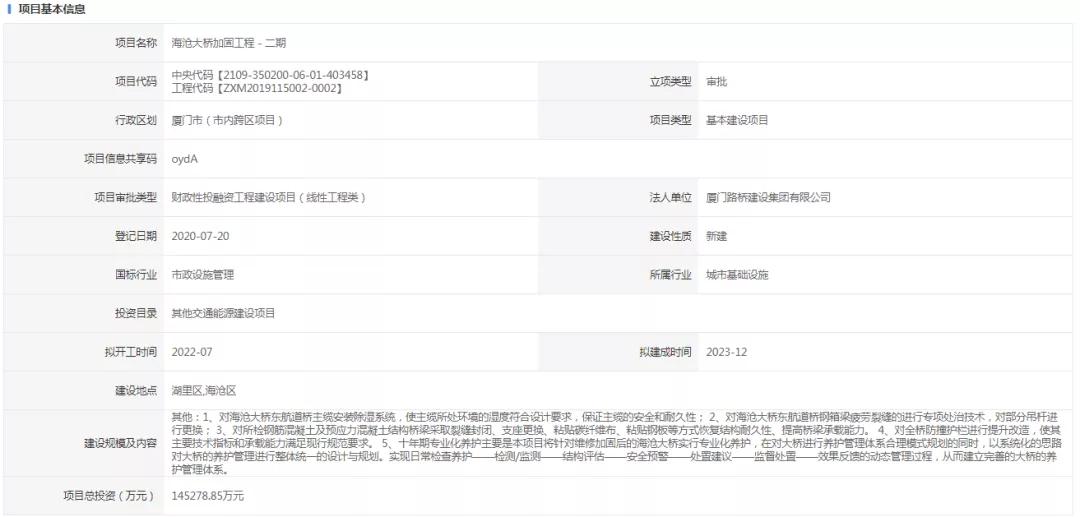
Task: Select the 投资目录 label
Action: pos(136,313)
